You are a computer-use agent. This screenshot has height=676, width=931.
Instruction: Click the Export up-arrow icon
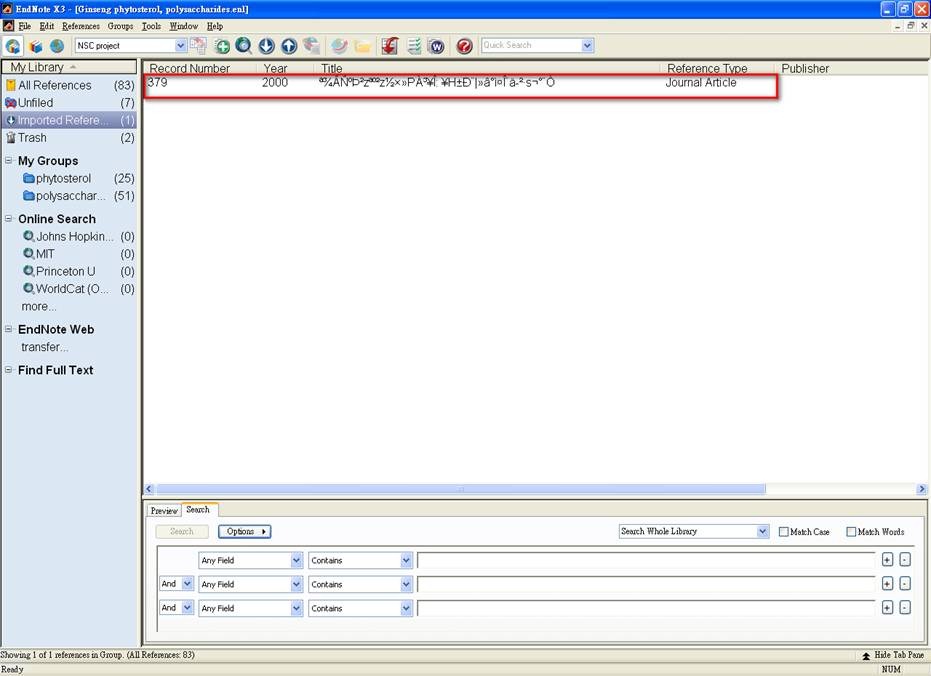click(x=289, y=46)
